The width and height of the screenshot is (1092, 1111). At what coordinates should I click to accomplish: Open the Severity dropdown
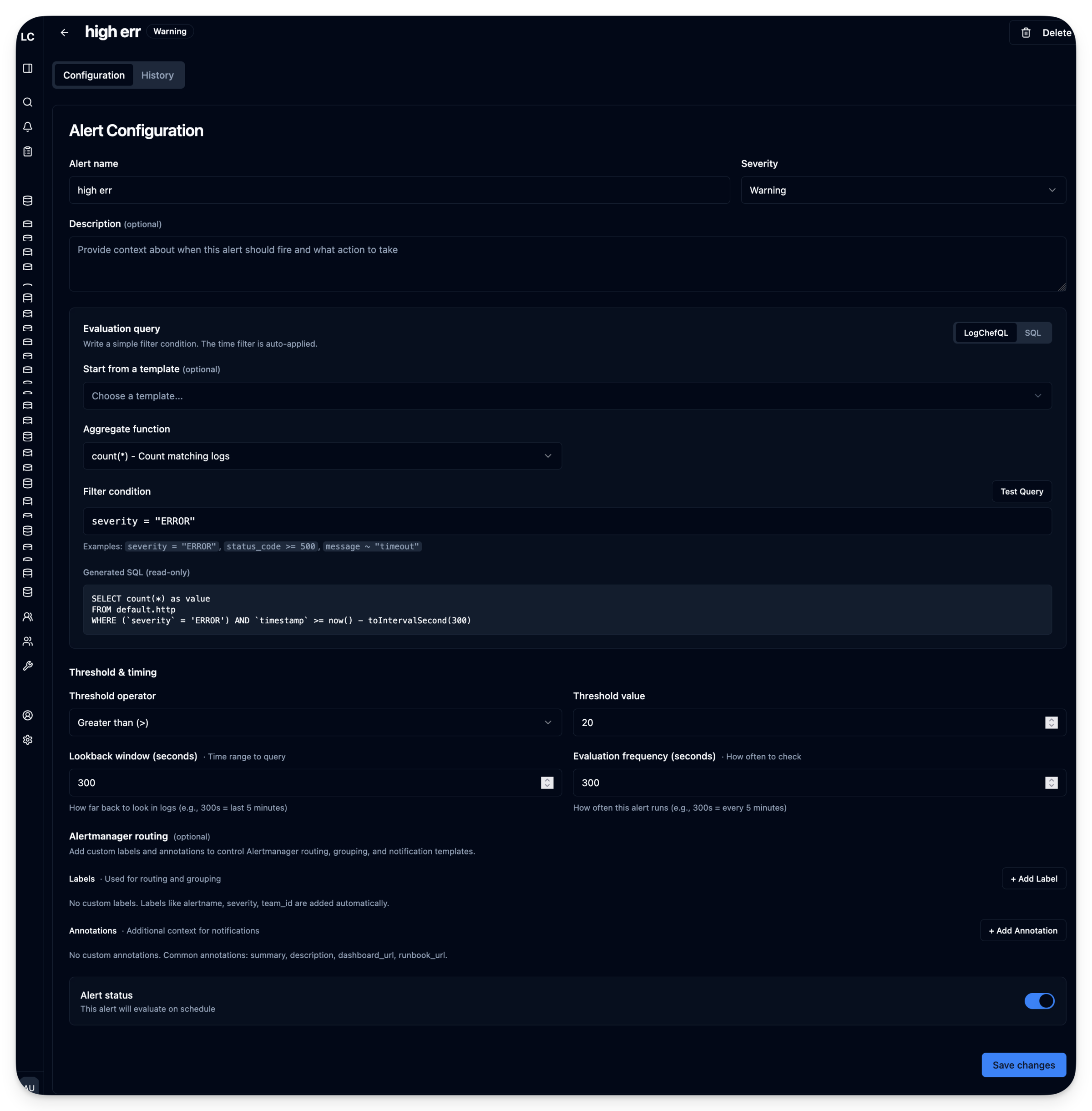902,190
